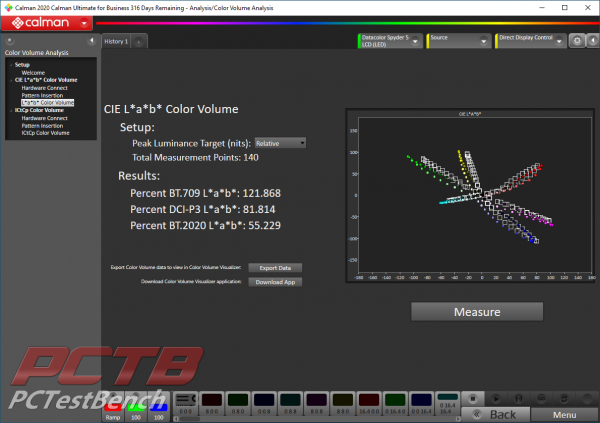This screenshot has height=423, width=600.
Task: Click the Export Data button
Action: 275,268
